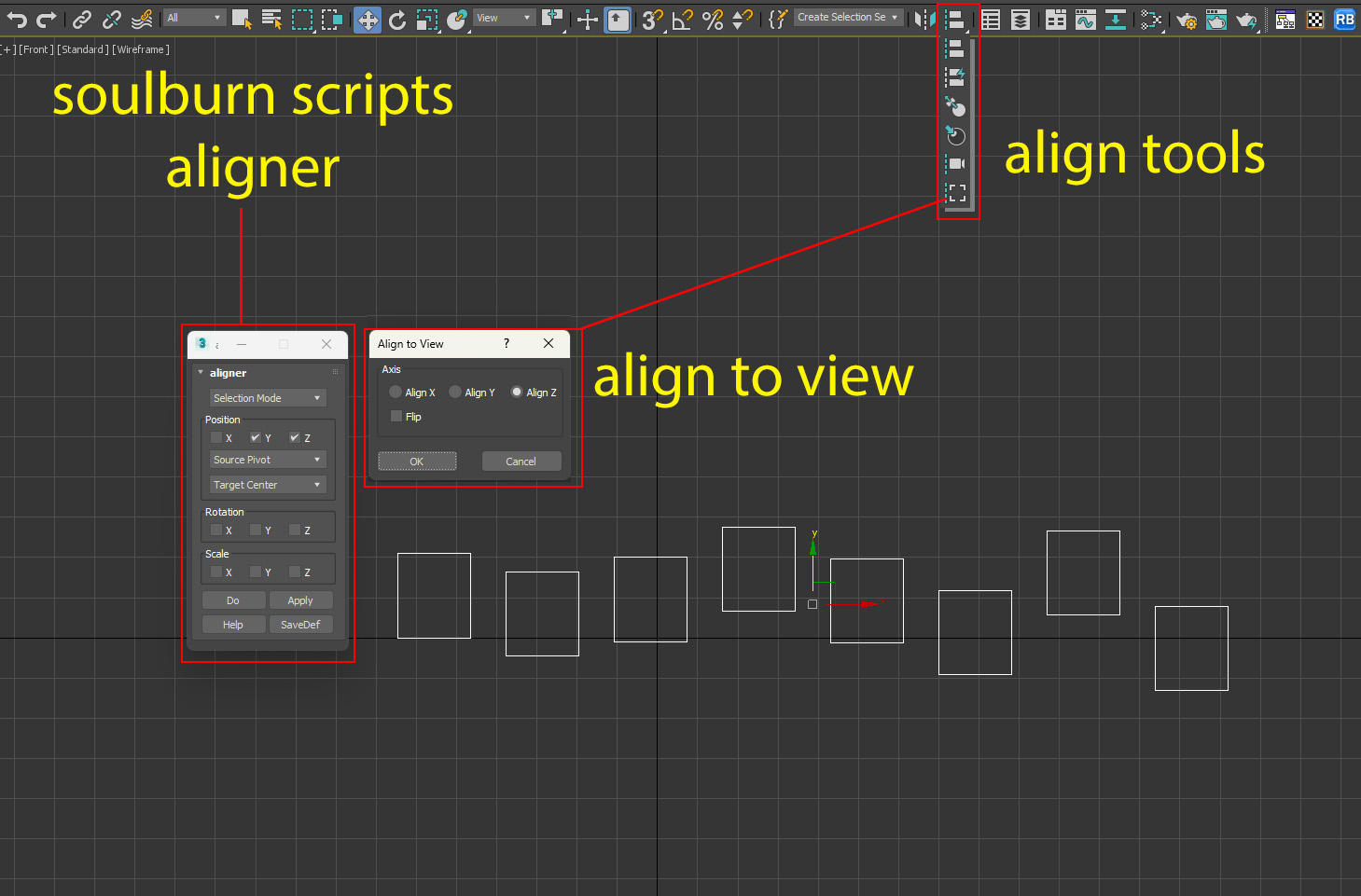The height and width of the screenshot is (896, 1361).
Task: Open the Target Center dropdown
Action: click(268, 485)
